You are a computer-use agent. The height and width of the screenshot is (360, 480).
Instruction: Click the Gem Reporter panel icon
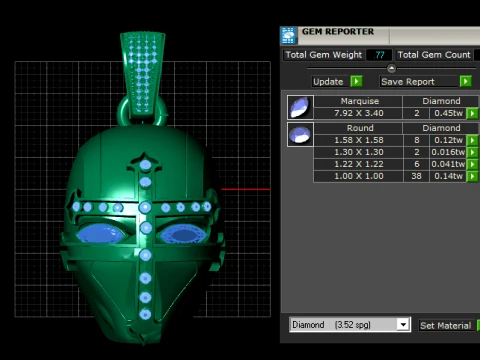(289, 35)
